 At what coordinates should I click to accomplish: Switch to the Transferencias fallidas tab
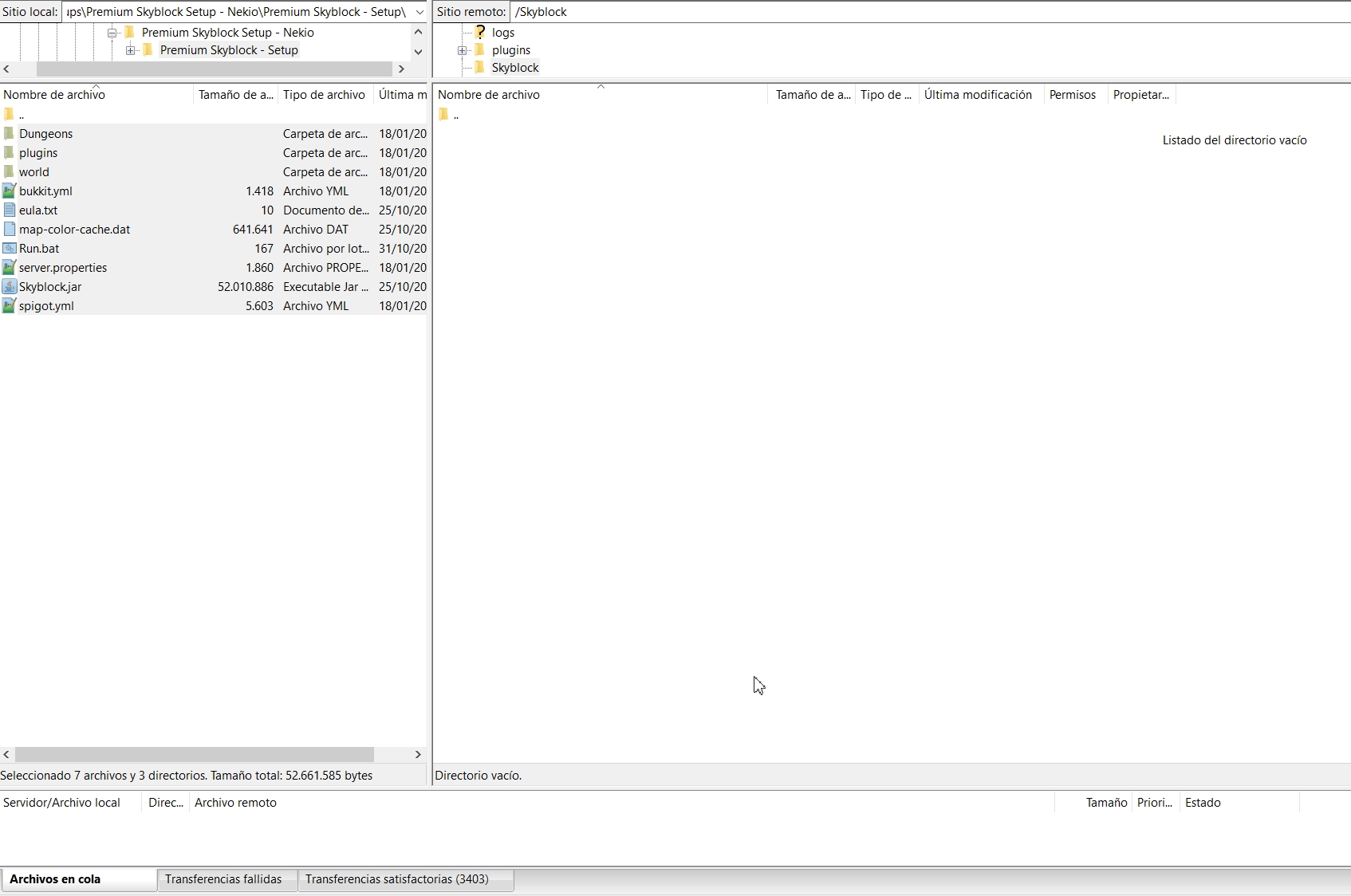click(223, 879)
